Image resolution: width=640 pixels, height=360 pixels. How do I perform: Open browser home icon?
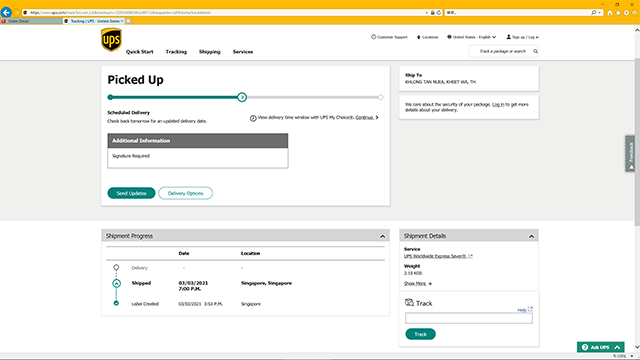pos(610,13)
